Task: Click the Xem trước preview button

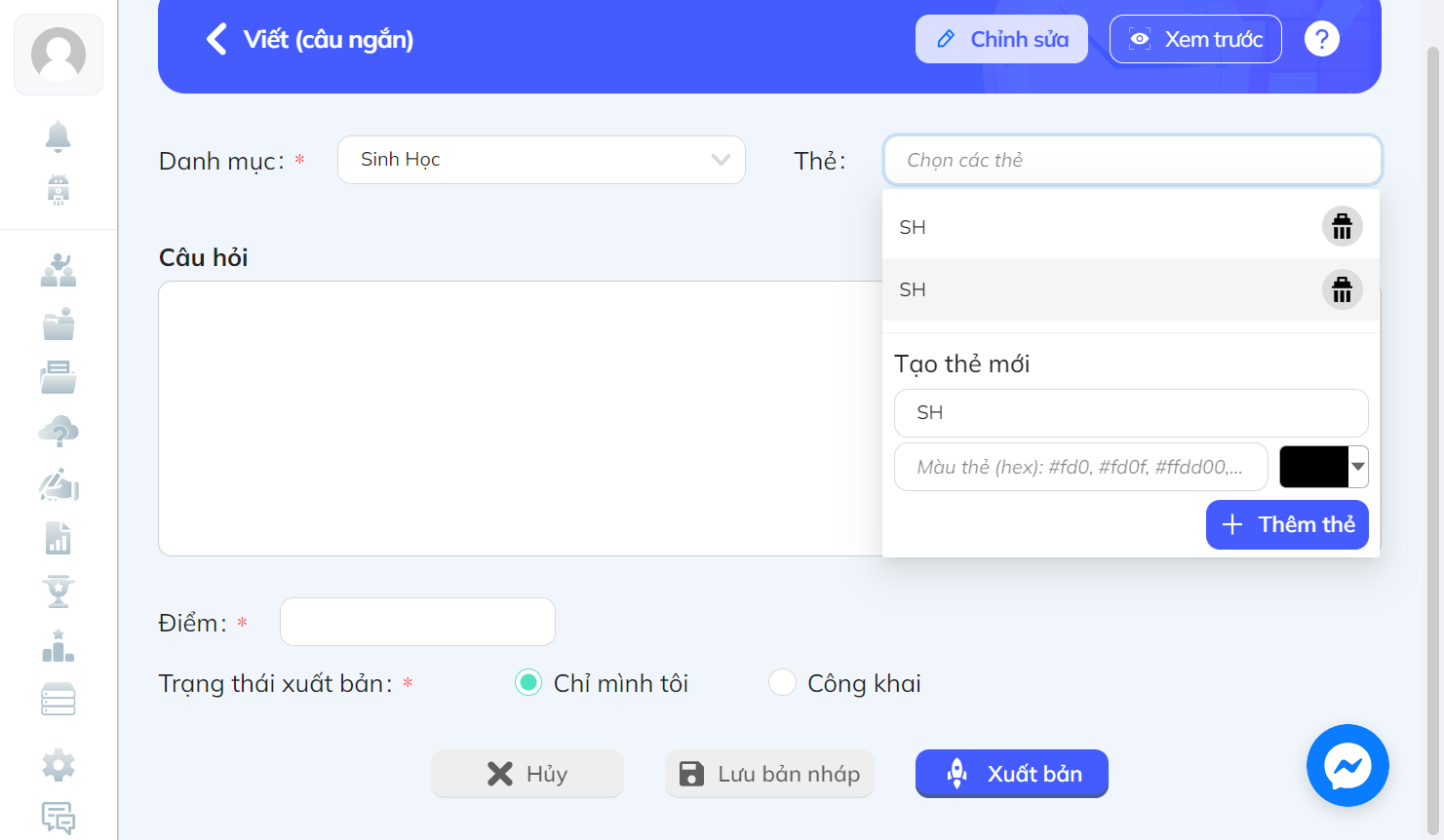Action: 1195,39
